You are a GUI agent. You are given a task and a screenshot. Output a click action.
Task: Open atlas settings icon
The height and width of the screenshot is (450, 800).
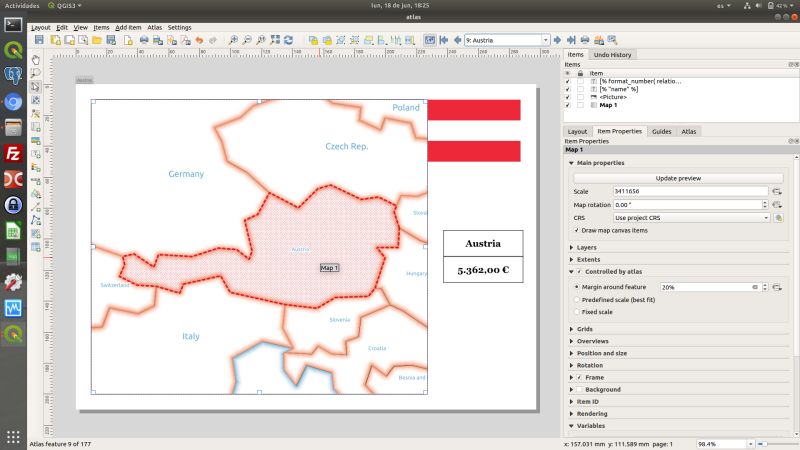coord(612,40)
